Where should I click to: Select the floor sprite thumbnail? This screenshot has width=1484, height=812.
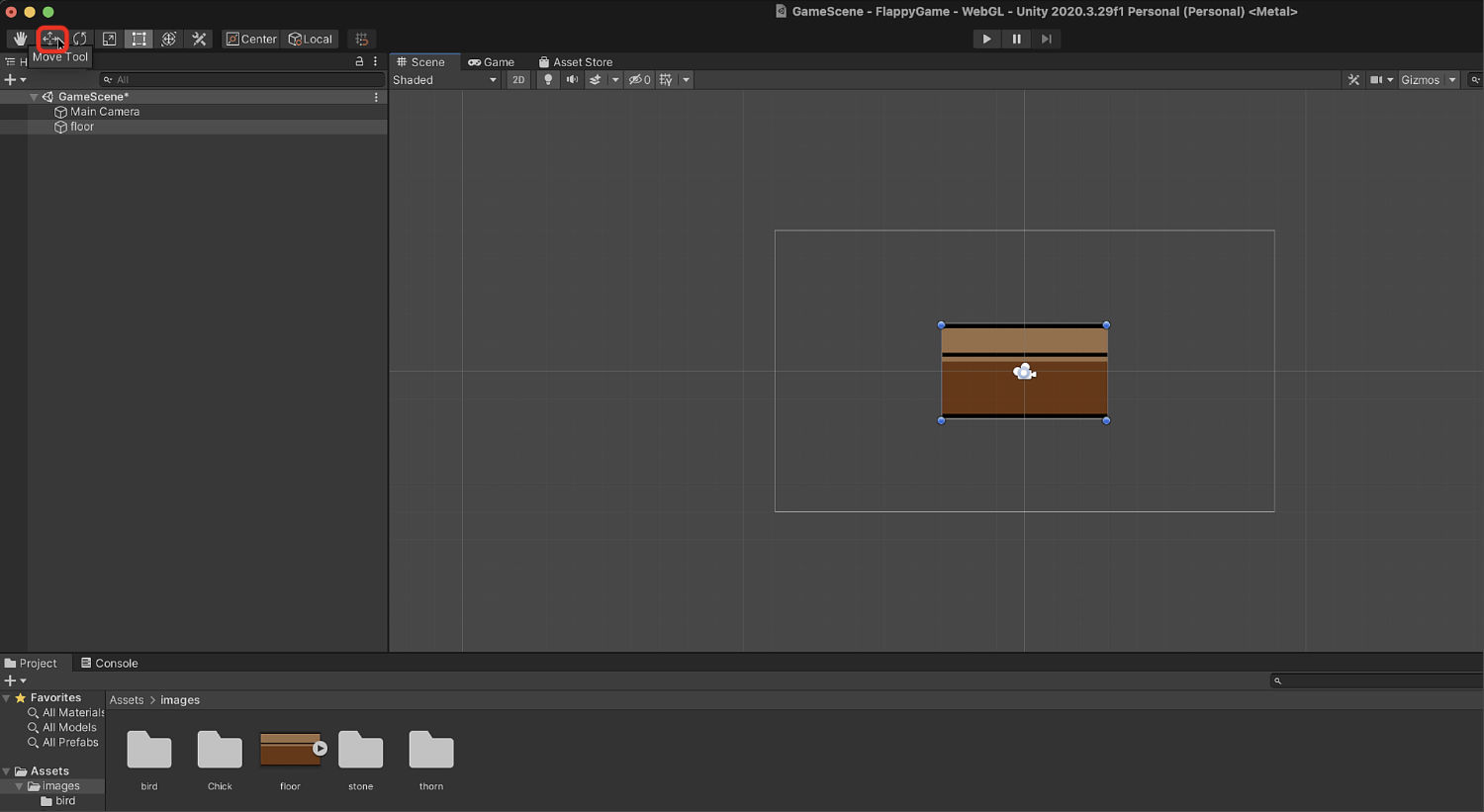point(288,750)
